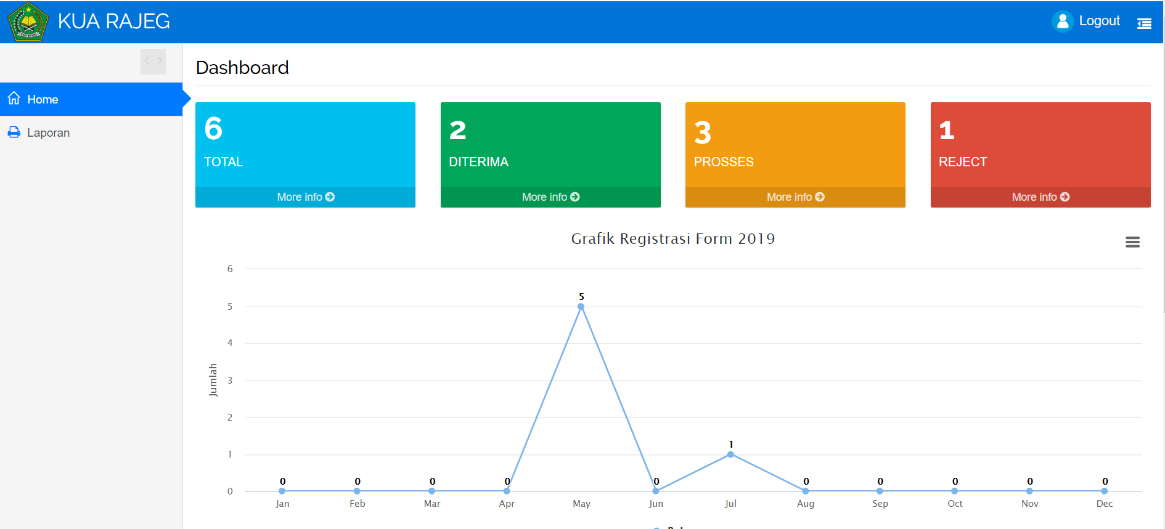The width and height of the screenshot is (1165, 529).
Task: Open More info on the PROSSES card
Action: pos(795,197)
